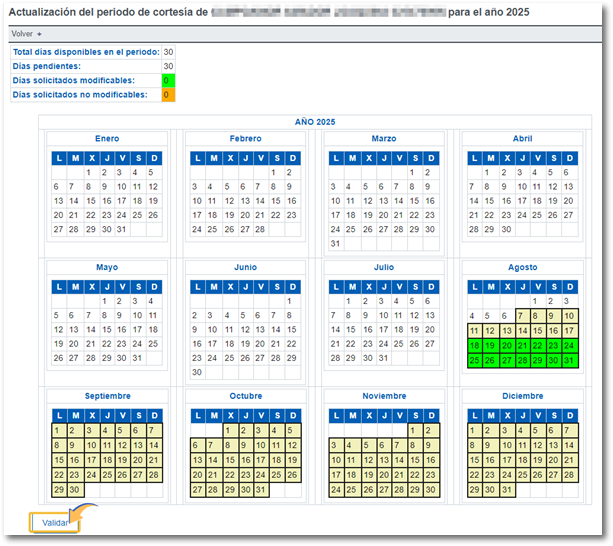Viewport: 613px width, 546px height.
Task: Select green day 31 in Agosto
Action: point(568,360)
